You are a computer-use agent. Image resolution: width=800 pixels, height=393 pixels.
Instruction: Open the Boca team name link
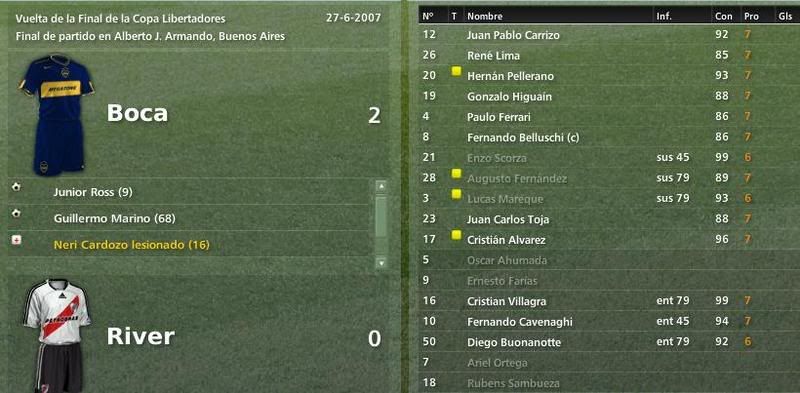(137, 113)
